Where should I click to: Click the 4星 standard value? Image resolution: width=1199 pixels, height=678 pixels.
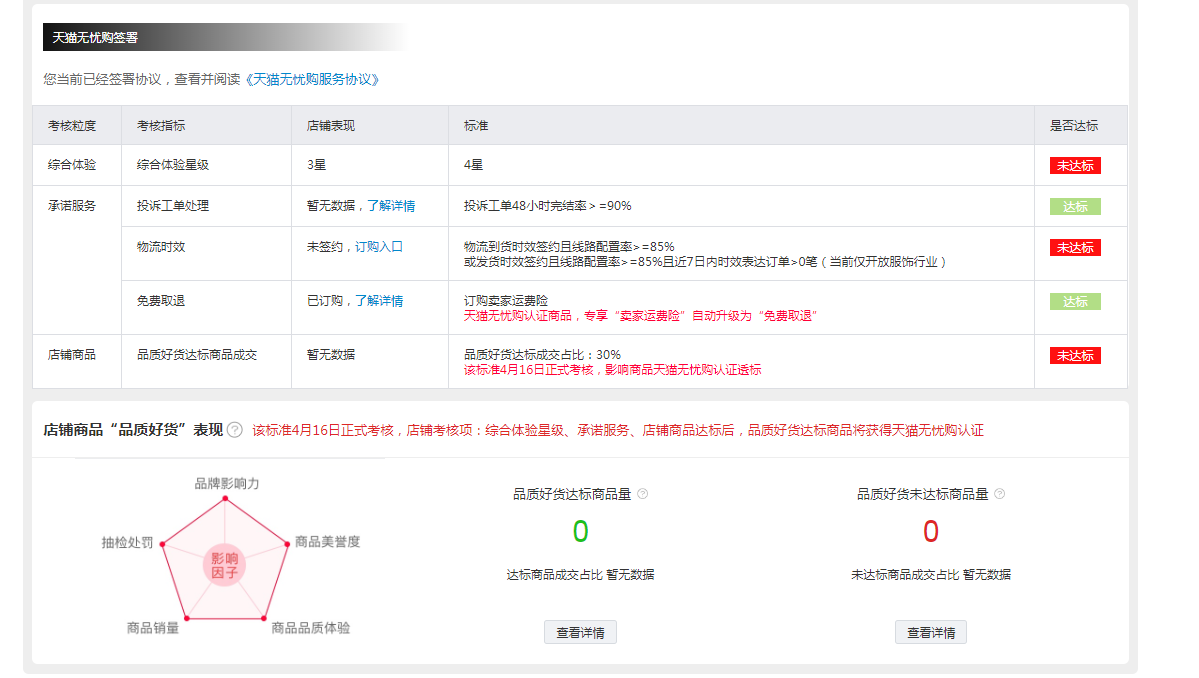point(473,164)
